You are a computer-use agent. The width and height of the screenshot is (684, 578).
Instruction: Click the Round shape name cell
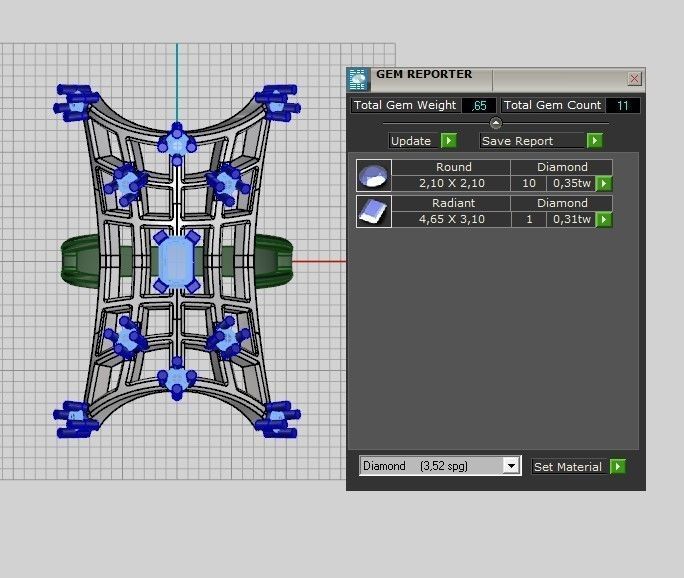(451, 167)
